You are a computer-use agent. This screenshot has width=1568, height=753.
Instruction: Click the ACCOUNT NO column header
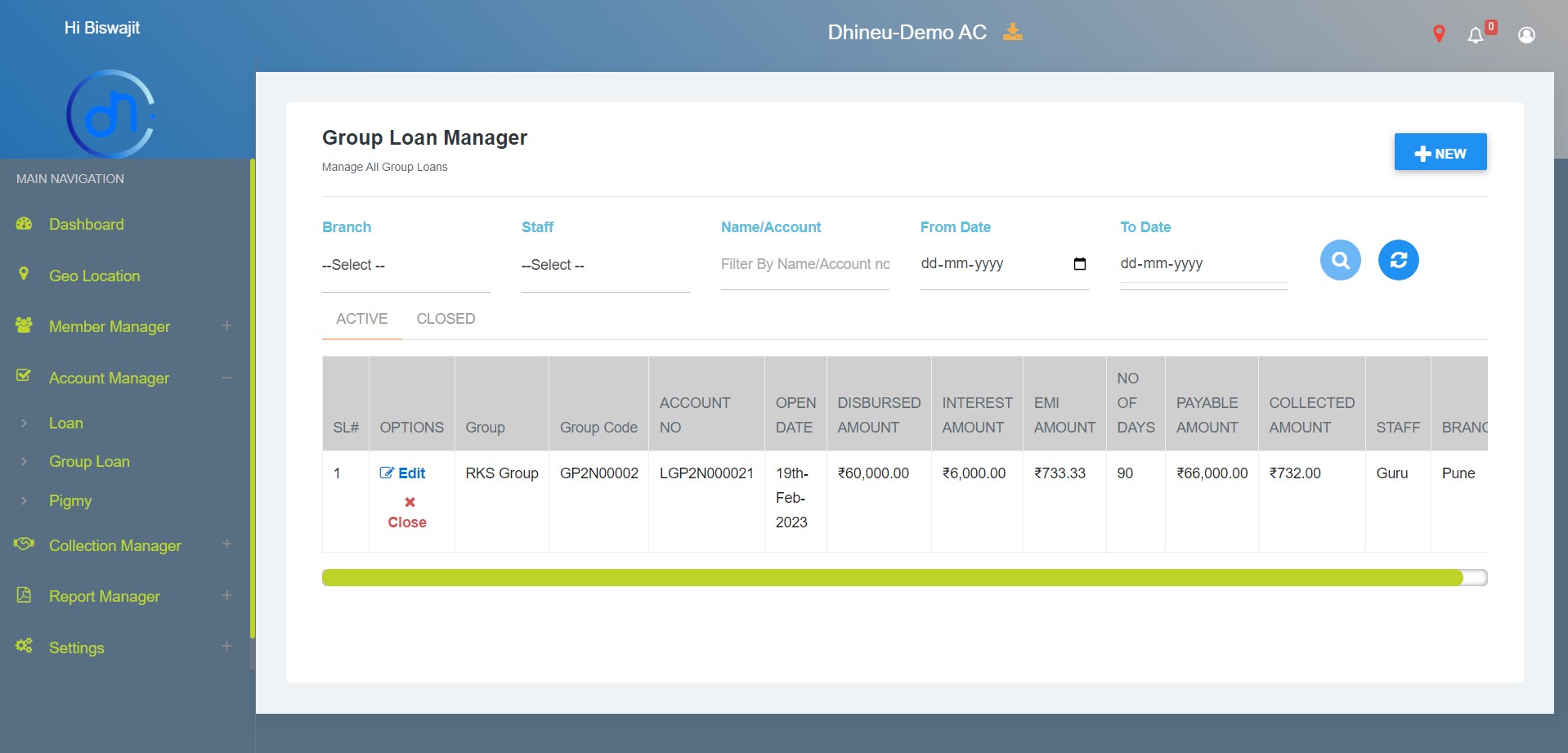click(706, 403)
